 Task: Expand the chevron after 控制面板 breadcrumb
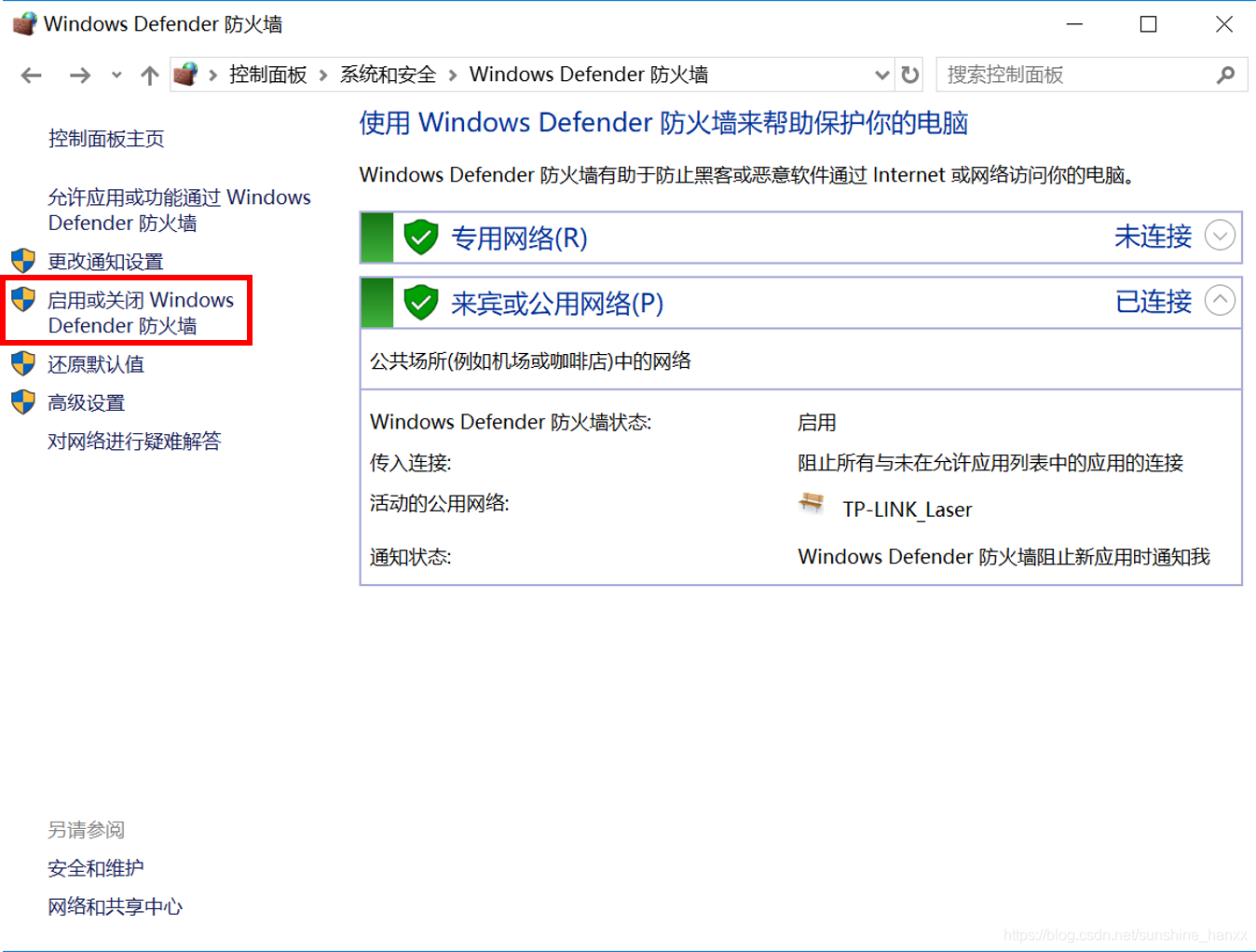323,75
